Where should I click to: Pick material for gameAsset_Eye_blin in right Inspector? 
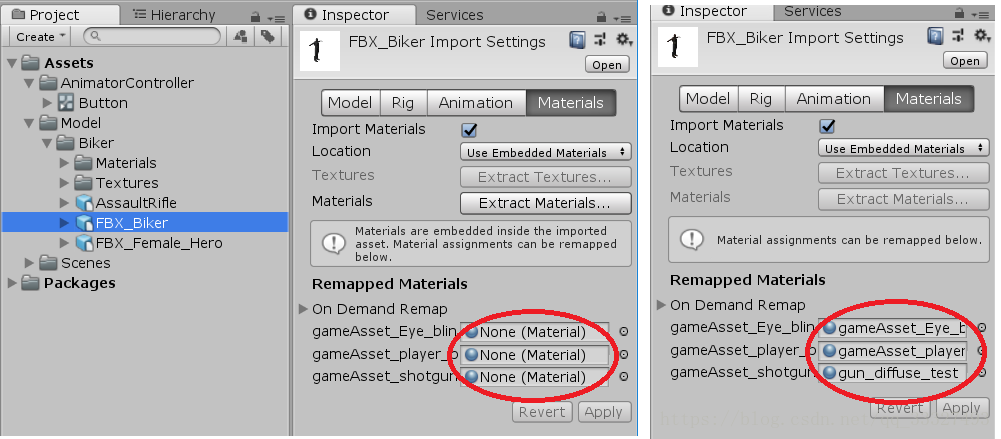click(x=982, y=328)
